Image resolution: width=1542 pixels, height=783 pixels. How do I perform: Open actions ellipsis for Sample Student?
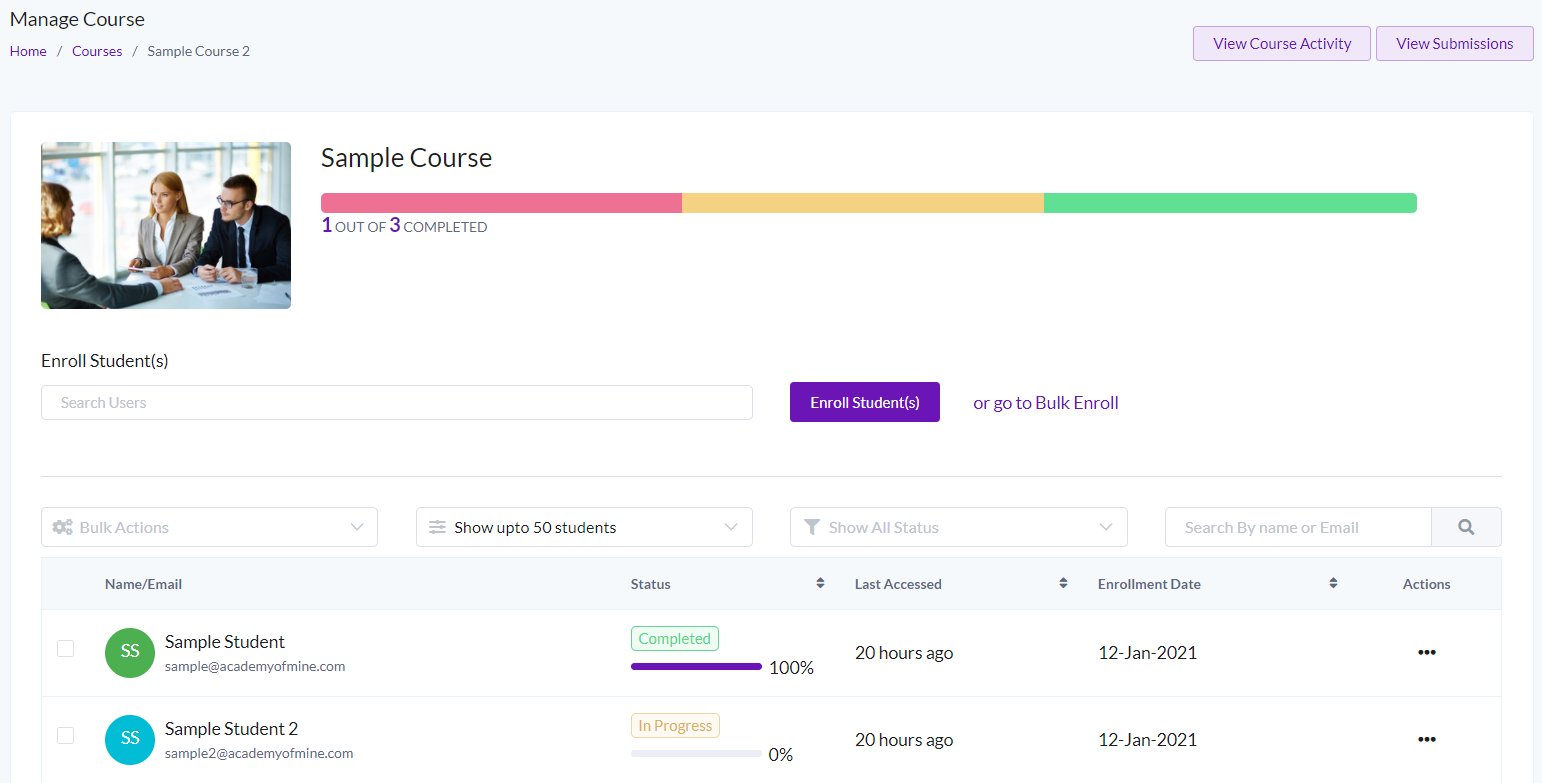(1427, 652)
